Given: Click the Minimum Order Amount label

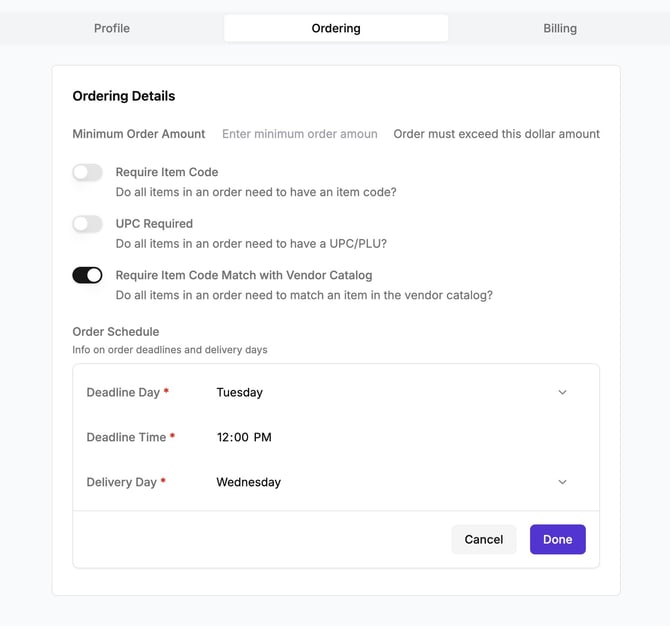Looking at the screenshot, I should pyautogui.click(x=139, y=134).
